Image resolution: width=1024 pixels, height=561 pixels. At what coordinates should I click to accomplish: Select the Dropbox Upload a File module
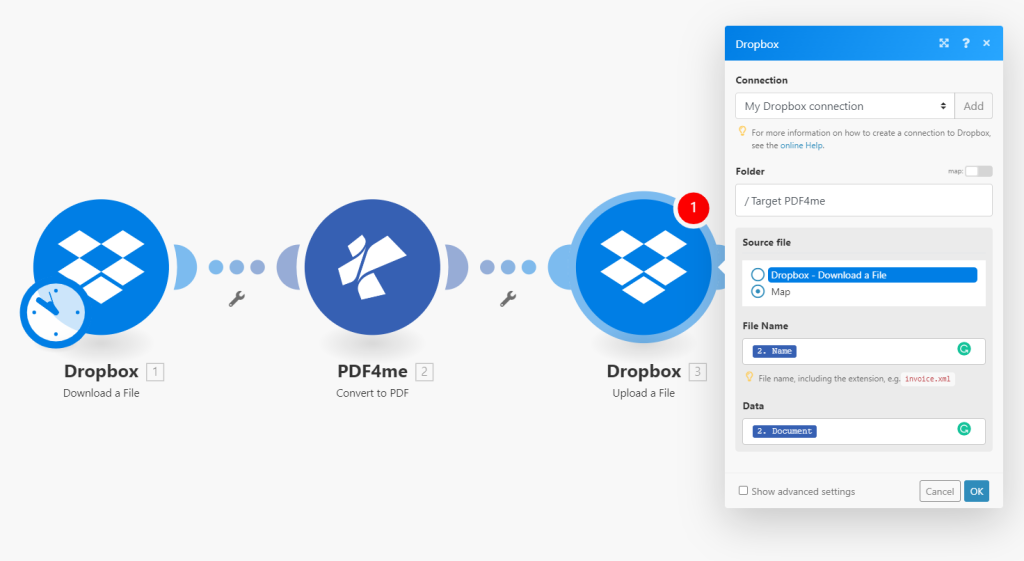click(x=644, y=266)
